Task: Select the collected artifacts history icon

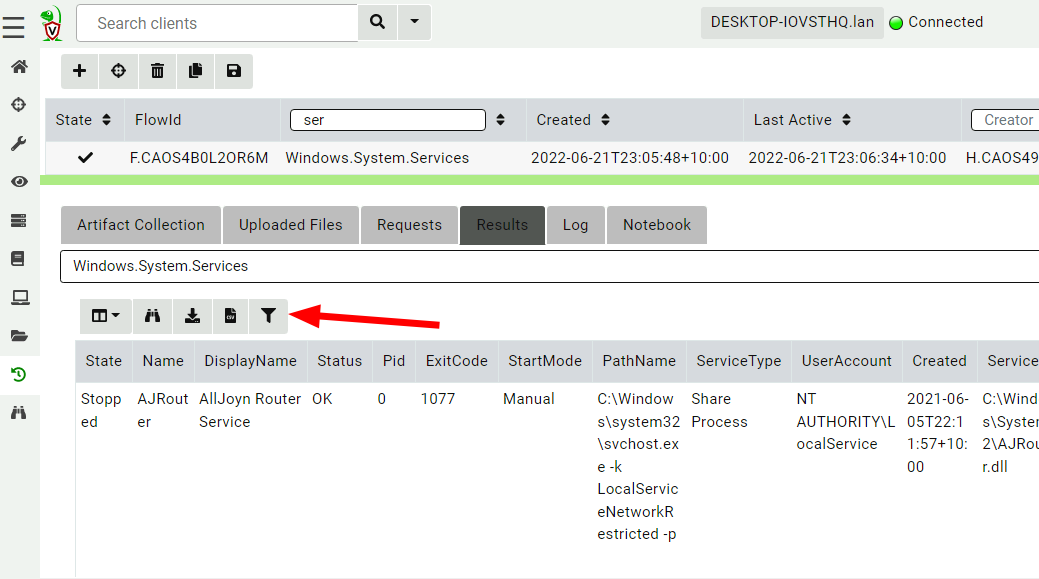Action: [18, 373]
